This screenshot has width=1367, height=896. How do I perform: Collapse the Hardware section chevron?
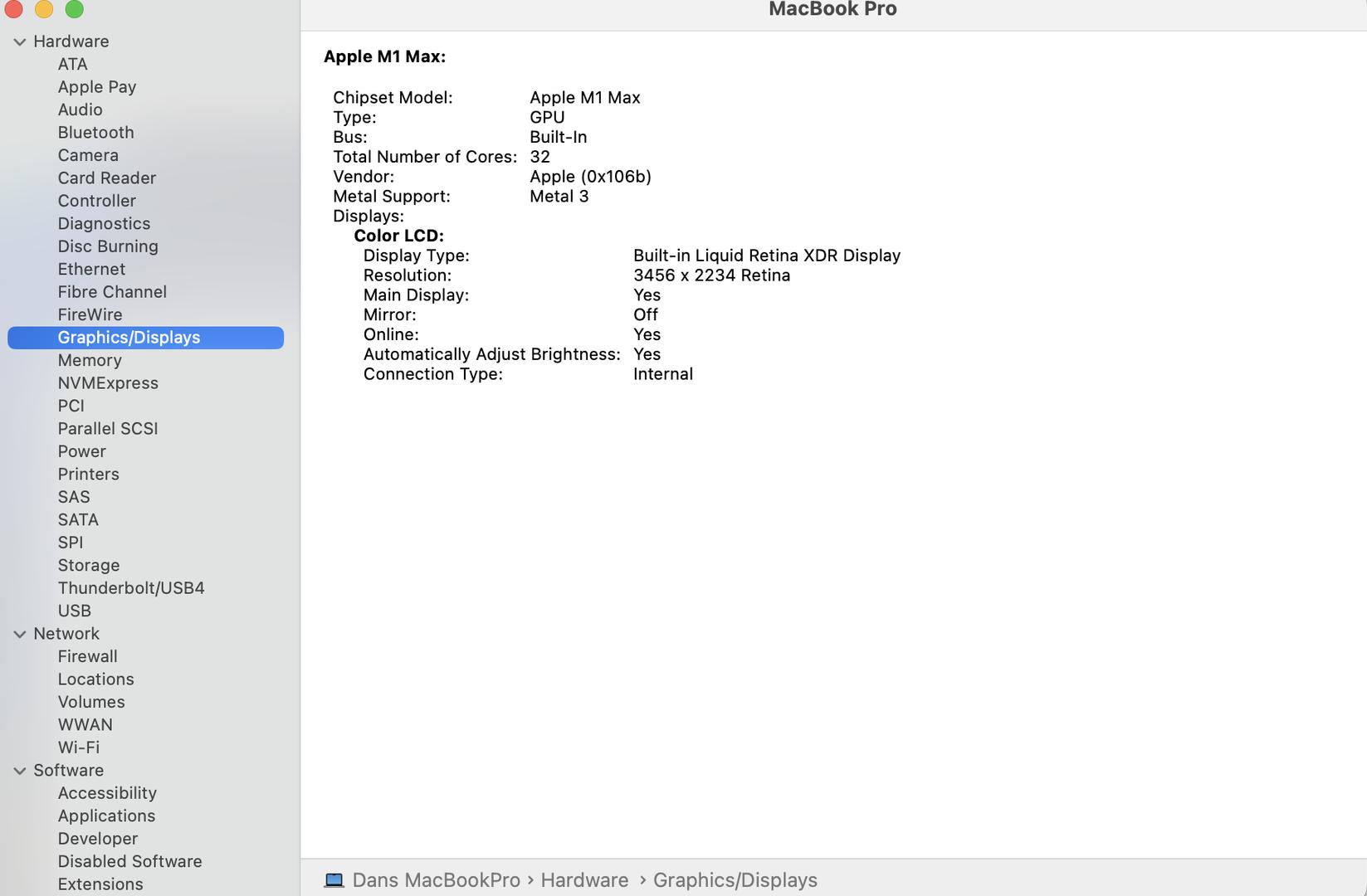pos(20,41)
